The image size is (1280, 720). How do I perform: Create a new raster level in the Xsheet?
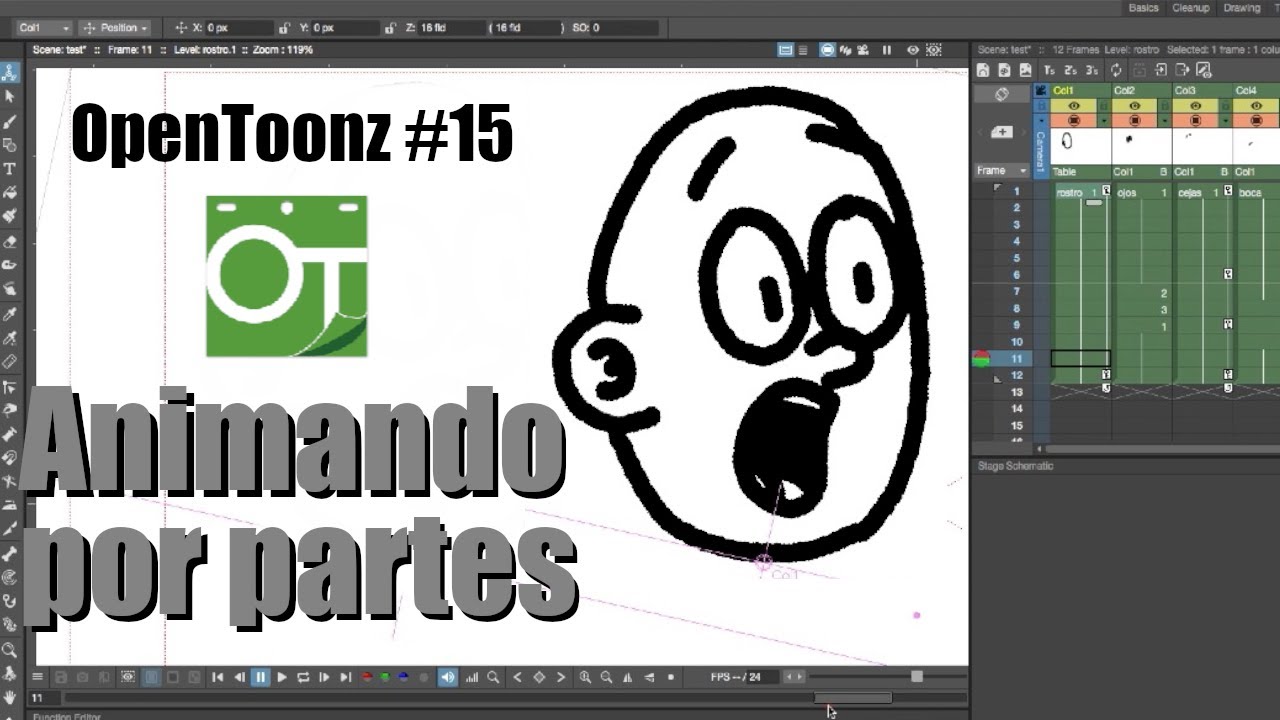(x=1026, y=70)
